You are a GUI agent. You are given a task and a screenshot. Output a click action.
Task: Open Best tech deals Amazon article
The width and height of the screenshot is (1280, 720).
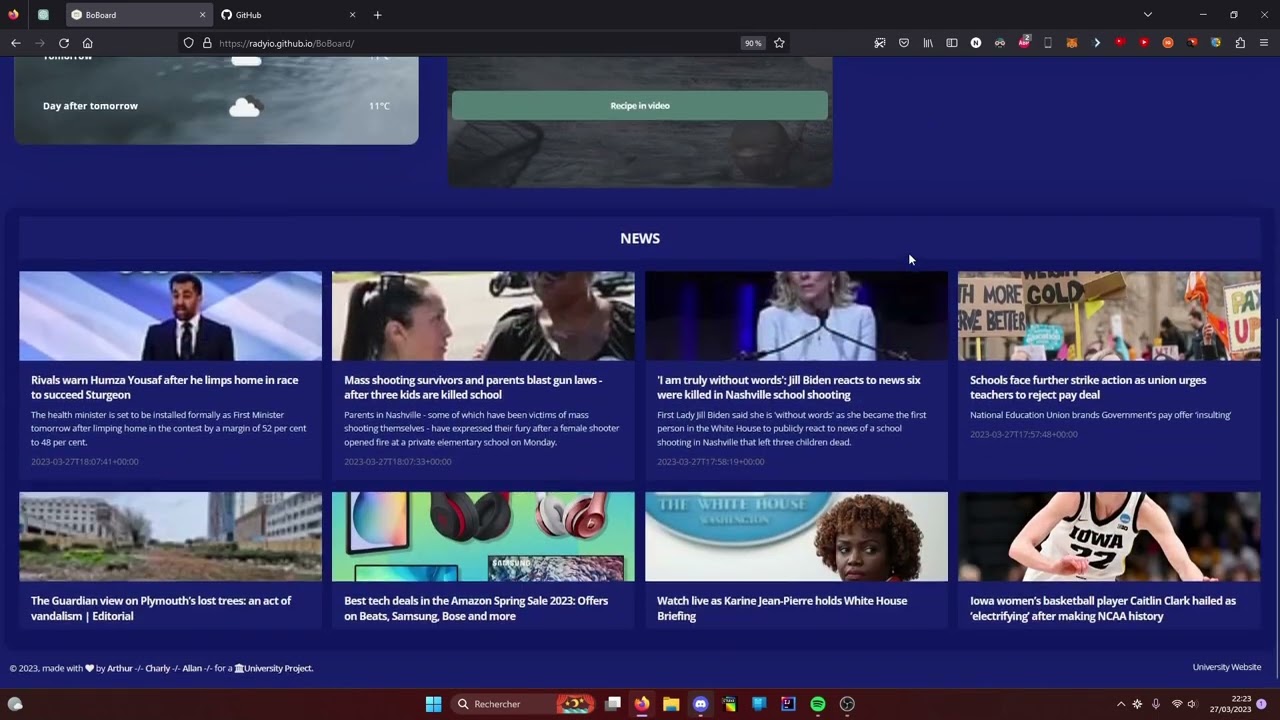click(x=476, y=608)
